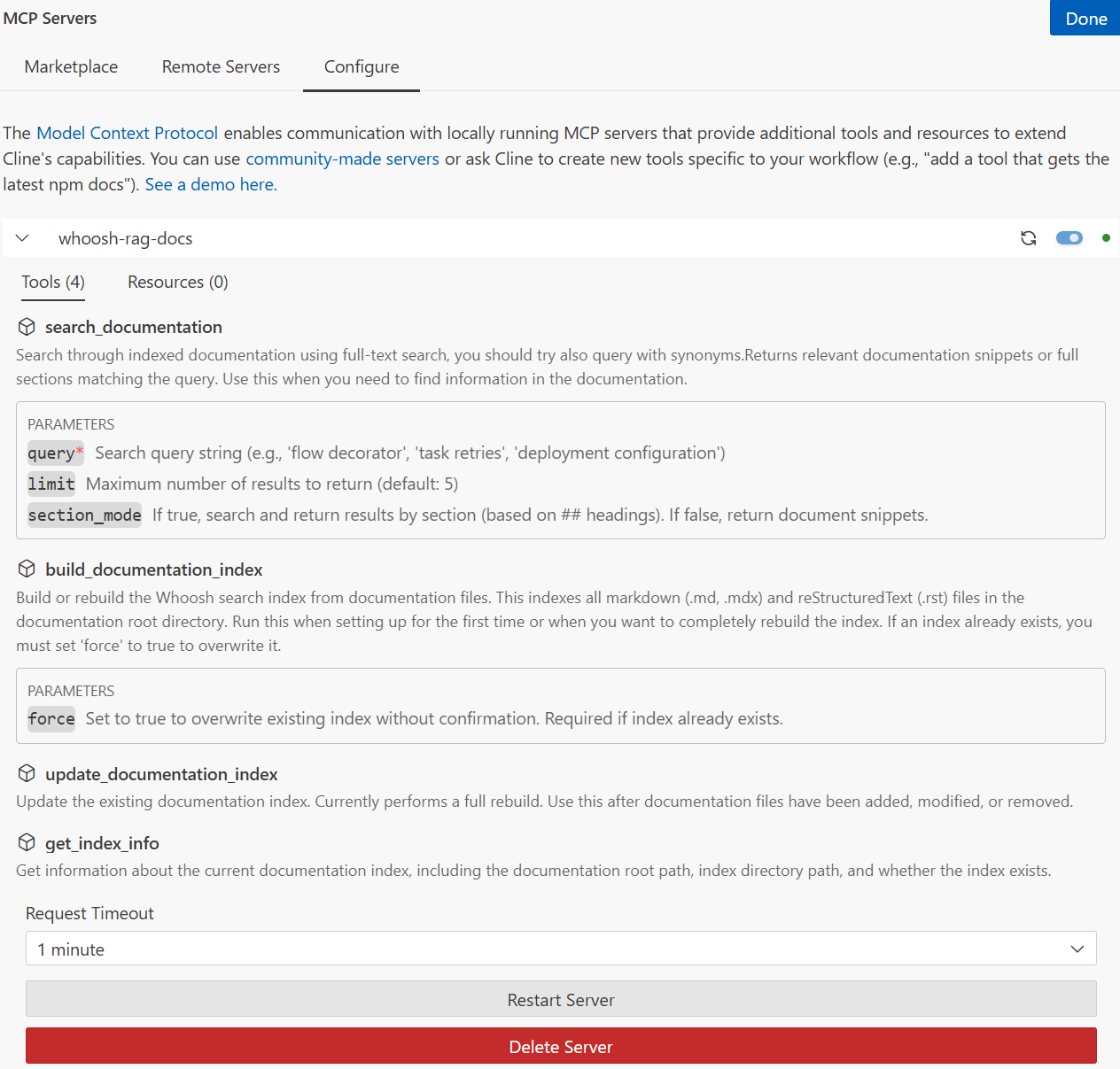Select the Configure tab
Viewport: 1120px width, 1069px height.
[x=362, y=66]
